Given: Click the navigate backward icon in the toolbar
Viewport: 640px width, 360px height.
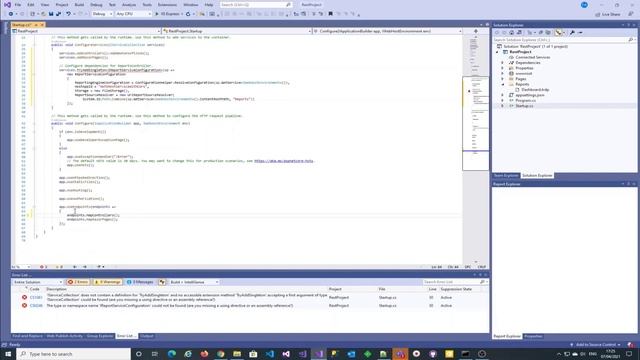Looking at the screenshot, I should (11, 14).
